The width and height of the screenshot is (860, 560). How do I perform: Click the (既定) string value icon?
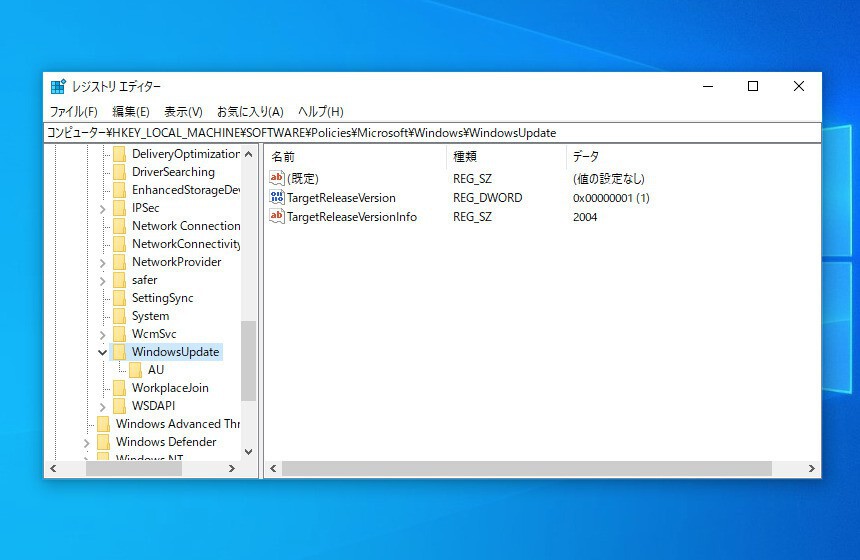(x=277, y=178)
